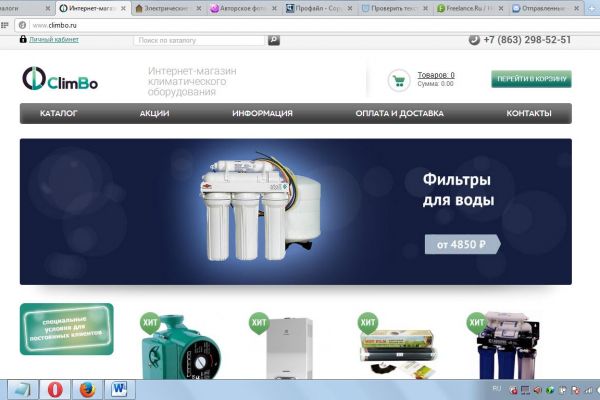The image size is (600, 400).
Task: Click the magnifier search button
Action: (274, 40)
